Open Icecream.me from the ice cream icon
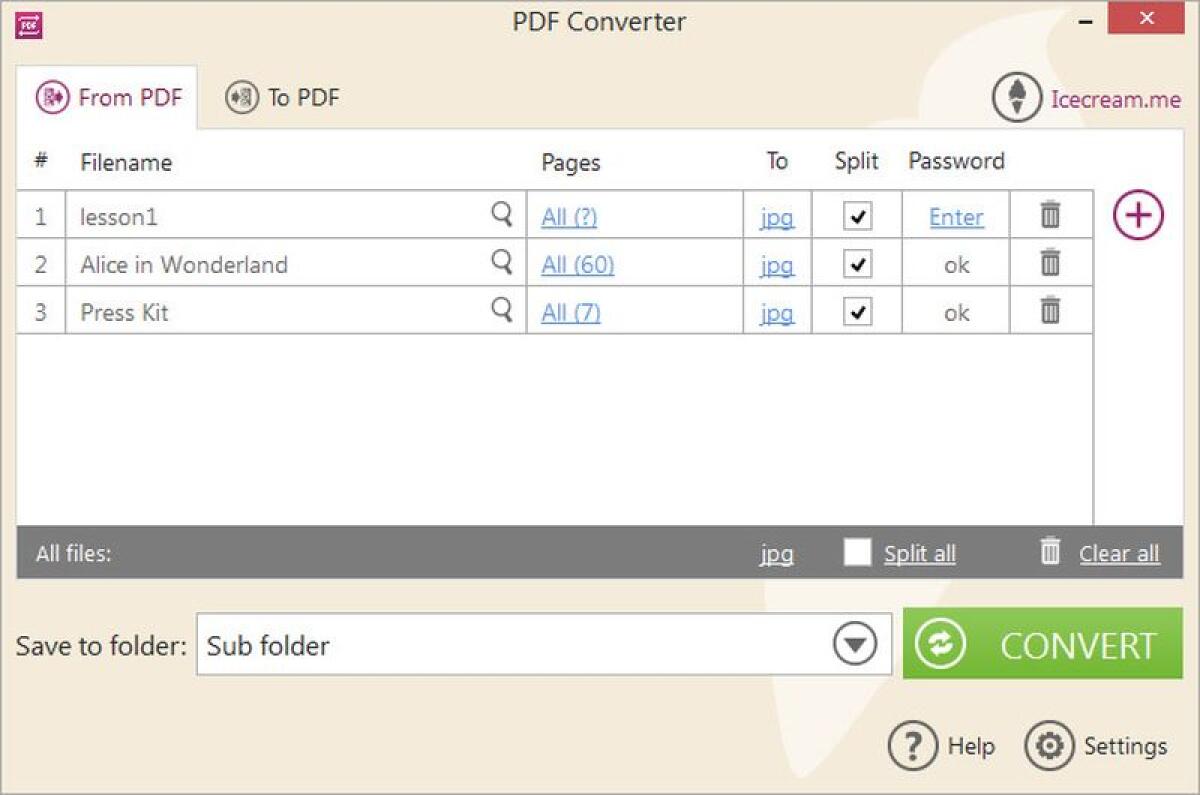Screen dimensions: 1200x795 pos(1016,98)
